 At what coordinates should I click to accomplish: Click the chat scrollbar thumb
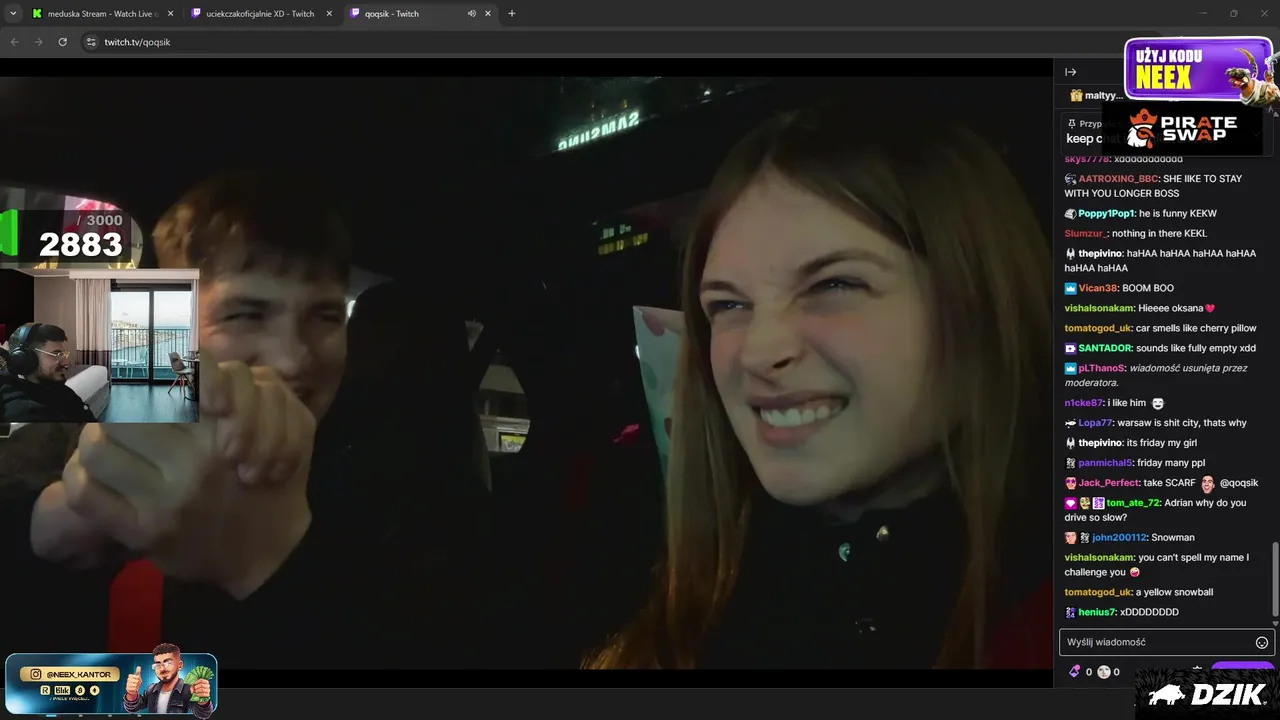(x=1274, y=578)
